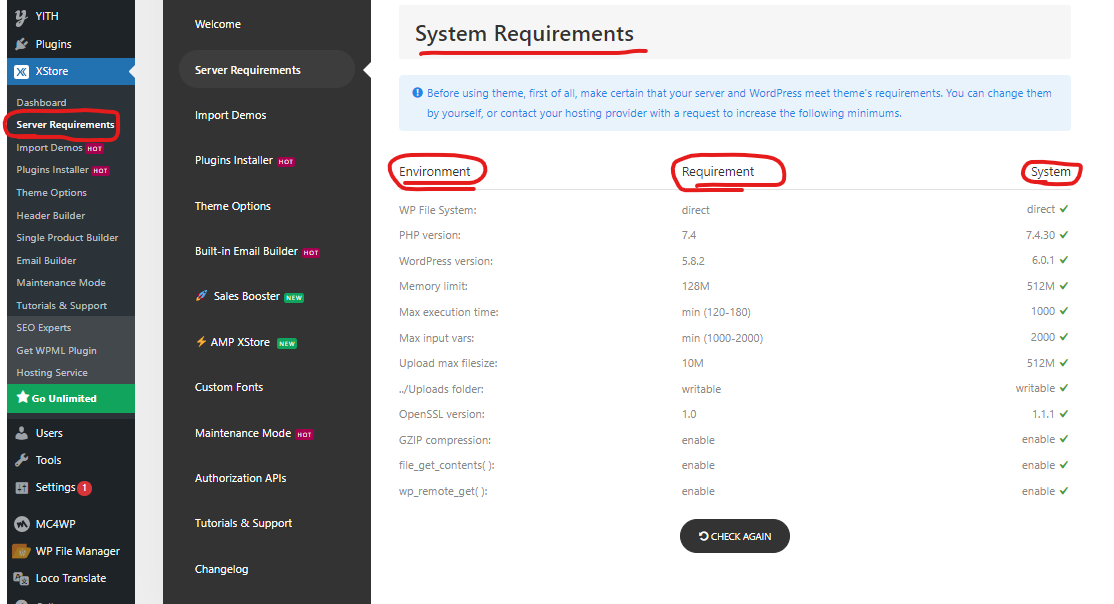Click the XStore X icon

pyautogui.click(x=22, y=71)
